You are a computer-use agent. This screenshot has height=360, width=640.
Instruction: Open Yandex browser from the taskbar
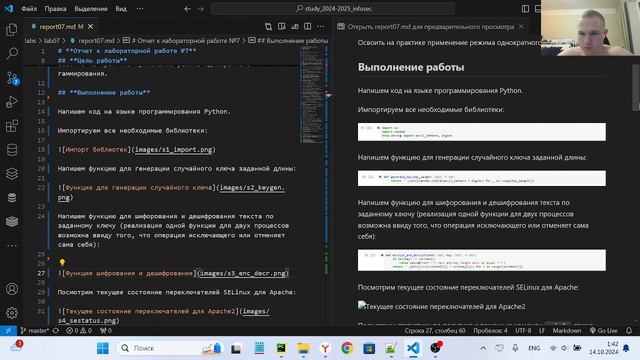[325, 348]
